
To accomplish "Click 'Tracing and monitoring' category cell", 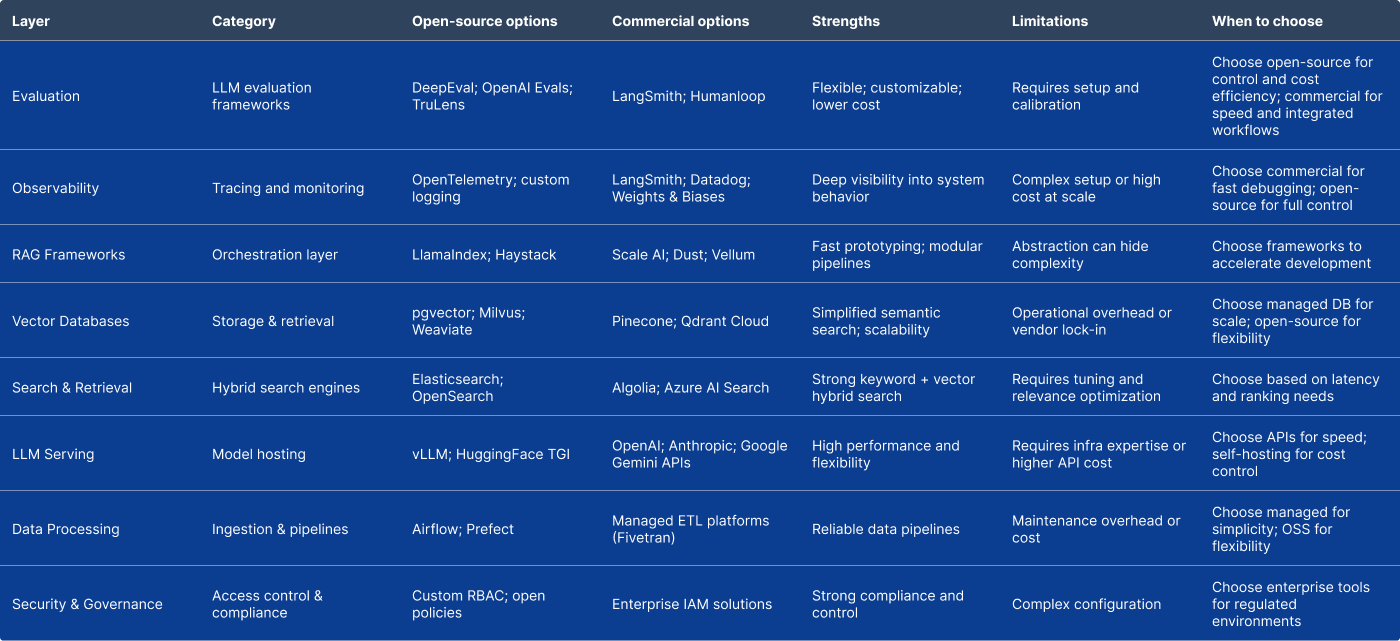I will (288, 188).
